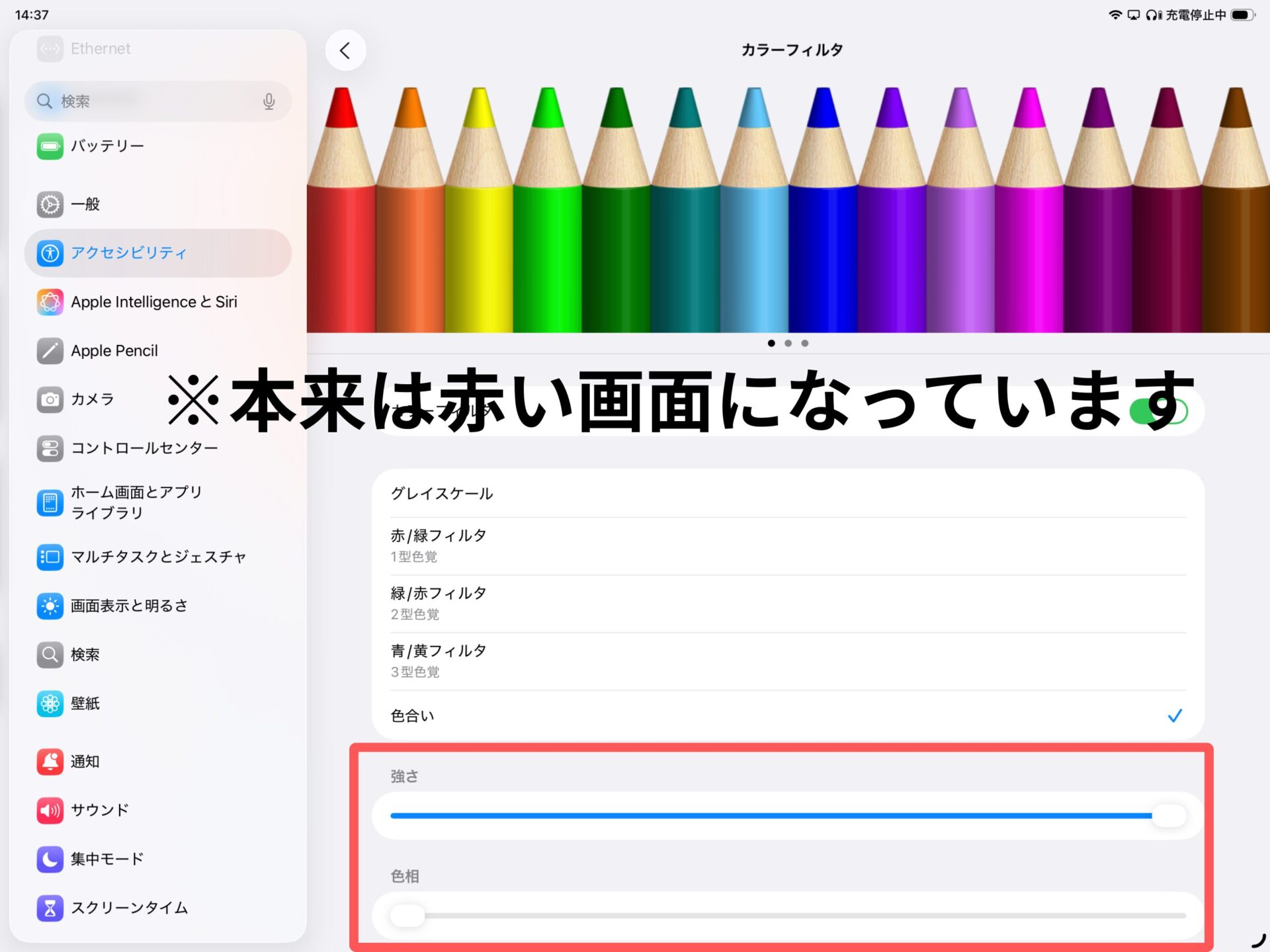Open Screen Time hourglass icon
This screenshot has height=952, width=1270.
(50, 908)
